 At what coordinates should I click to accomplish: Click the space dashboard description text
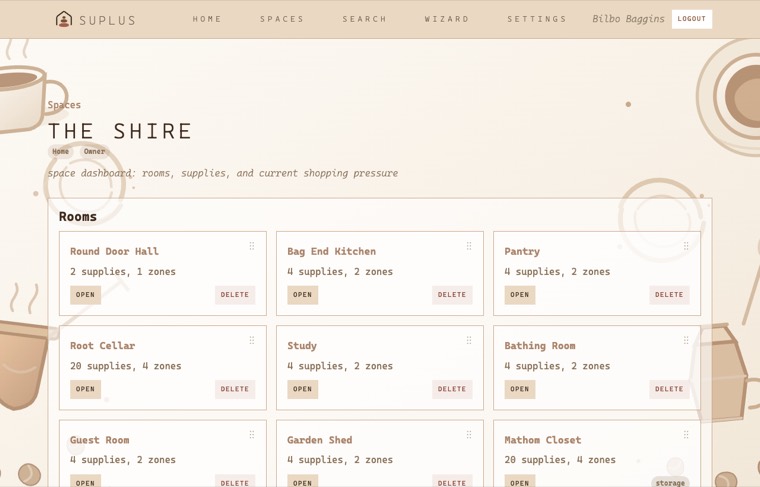(223, 173)
